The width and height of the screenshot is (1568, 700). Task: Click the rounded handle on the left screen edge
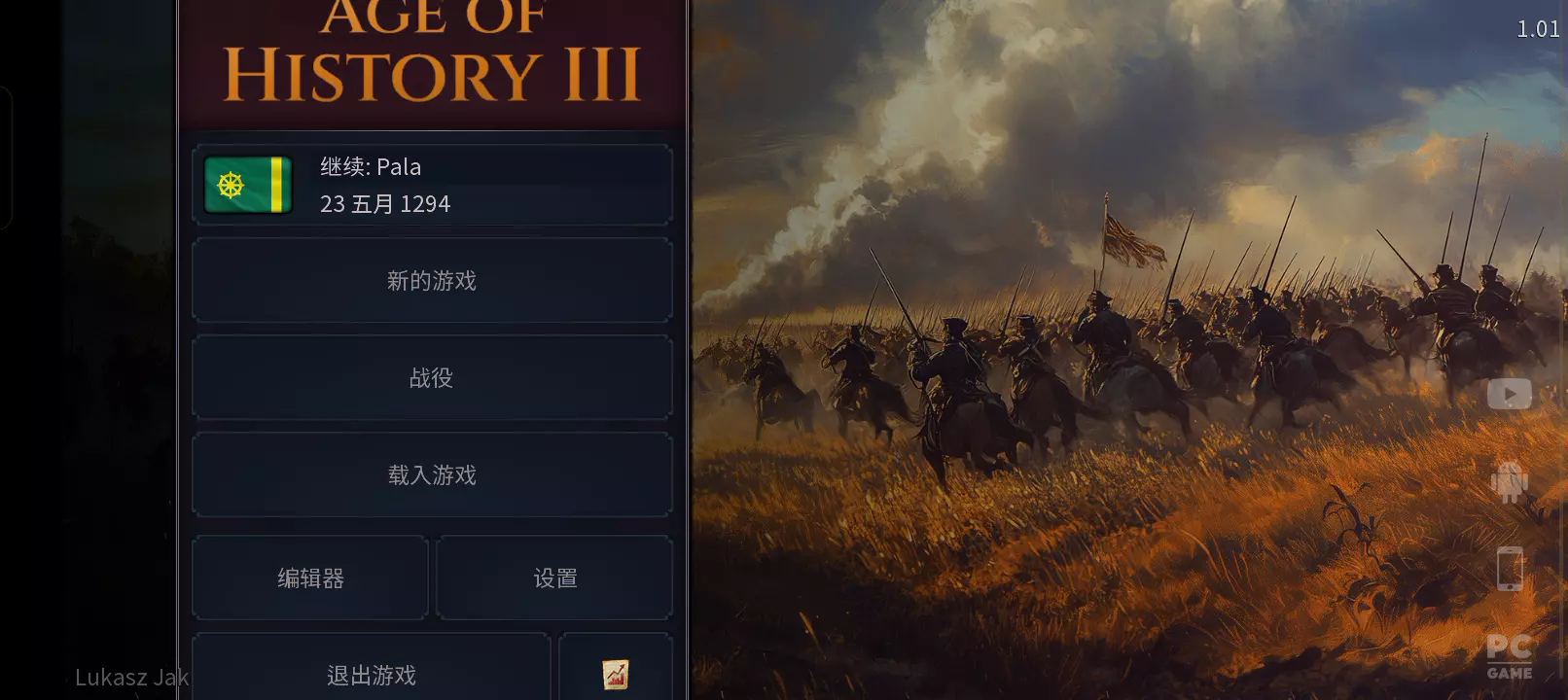[5, 157]
